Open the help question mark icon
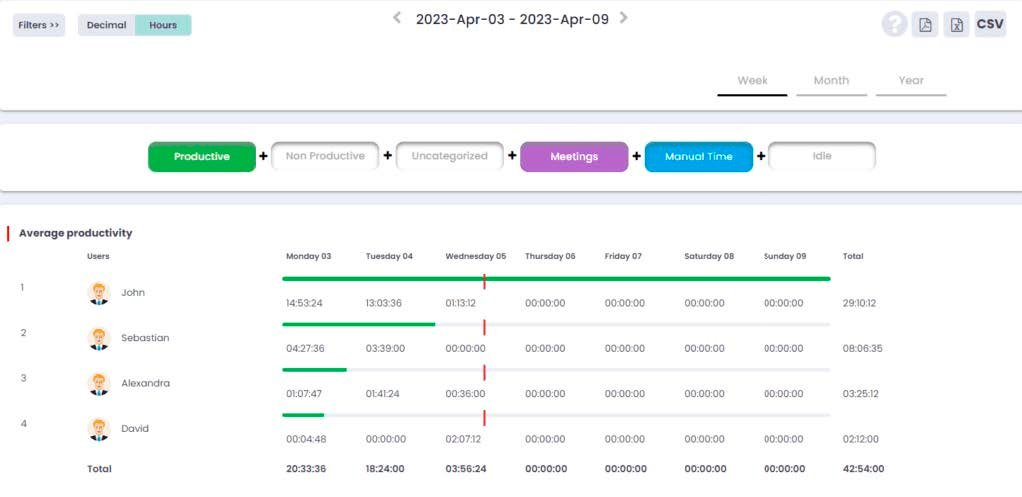This screenshot has height=497, width=1022. [x=894, y=25]
